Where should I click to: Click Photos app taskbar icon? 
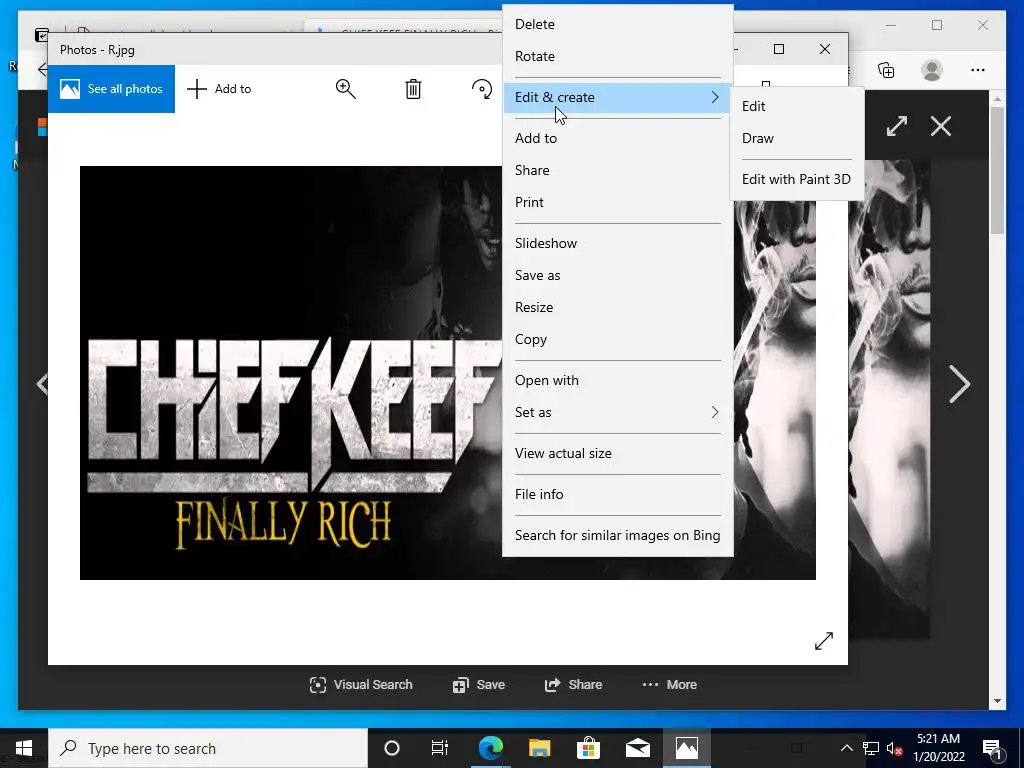[686, 748]
